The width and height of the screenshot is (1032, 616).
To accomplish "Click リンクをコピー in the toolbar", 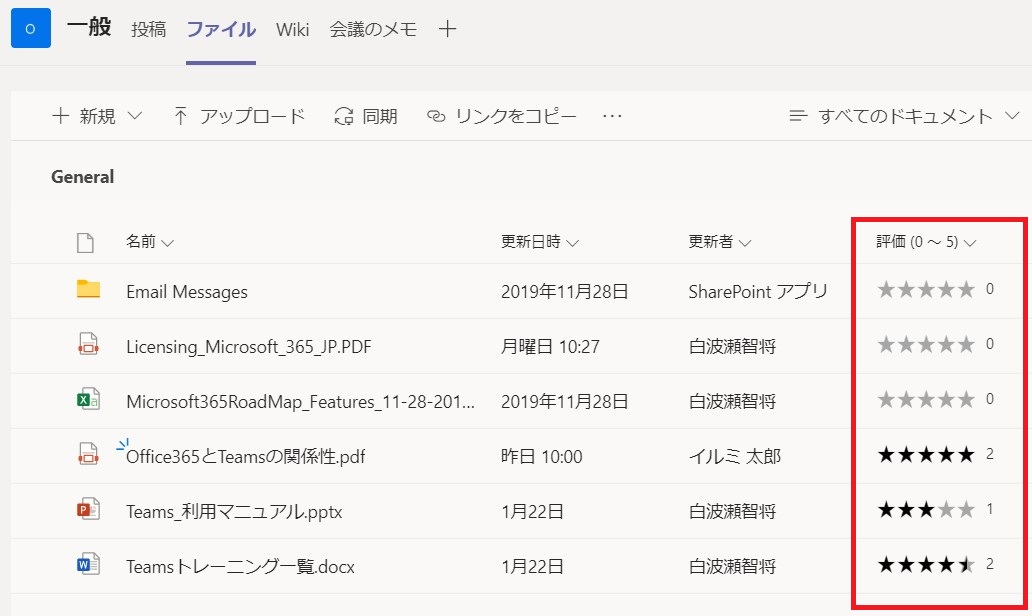I will [502, 116].
